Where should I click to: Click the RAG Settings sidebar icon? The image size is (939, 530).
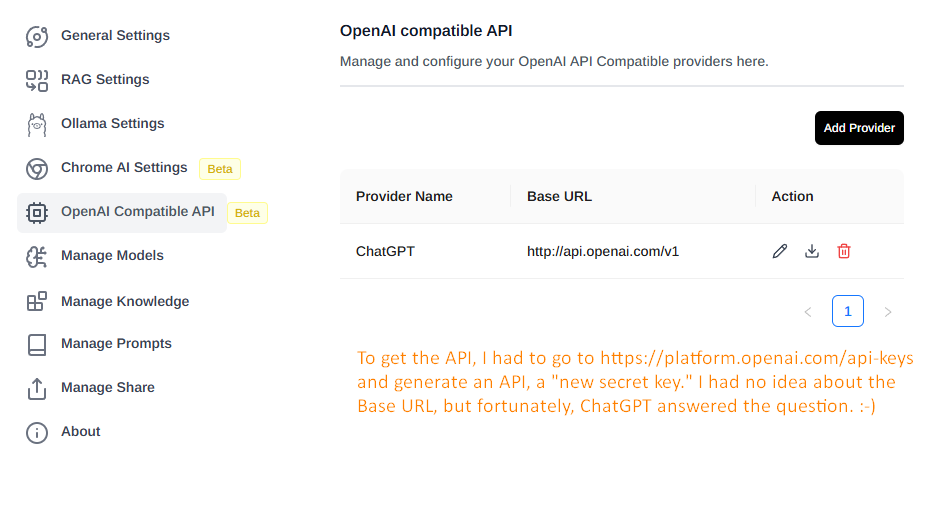click(x=37, y=80)
